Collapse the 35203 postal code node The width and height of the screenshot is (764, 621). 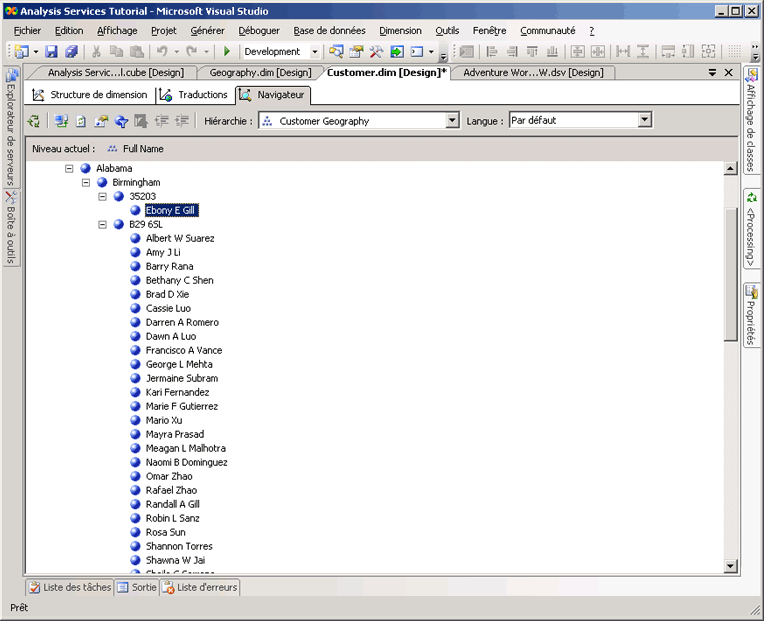[x=102, y=197]
